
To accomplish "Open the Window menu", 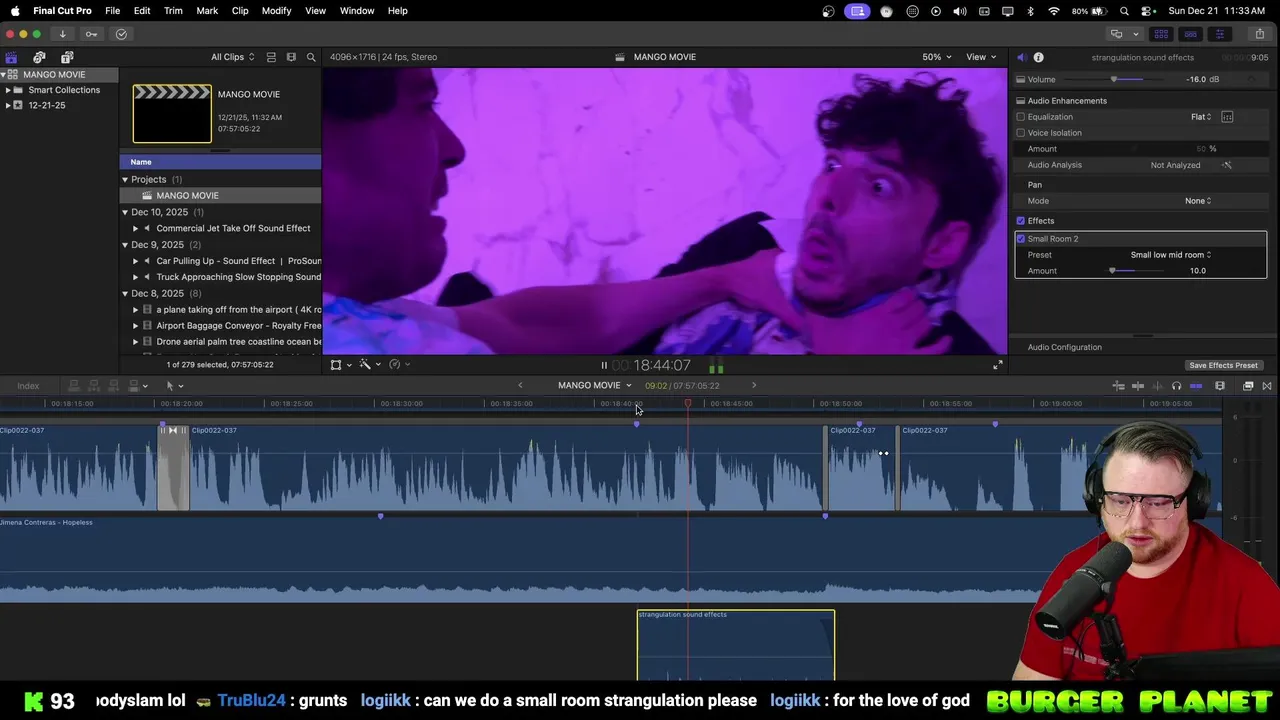I will [x=357, y=11].
